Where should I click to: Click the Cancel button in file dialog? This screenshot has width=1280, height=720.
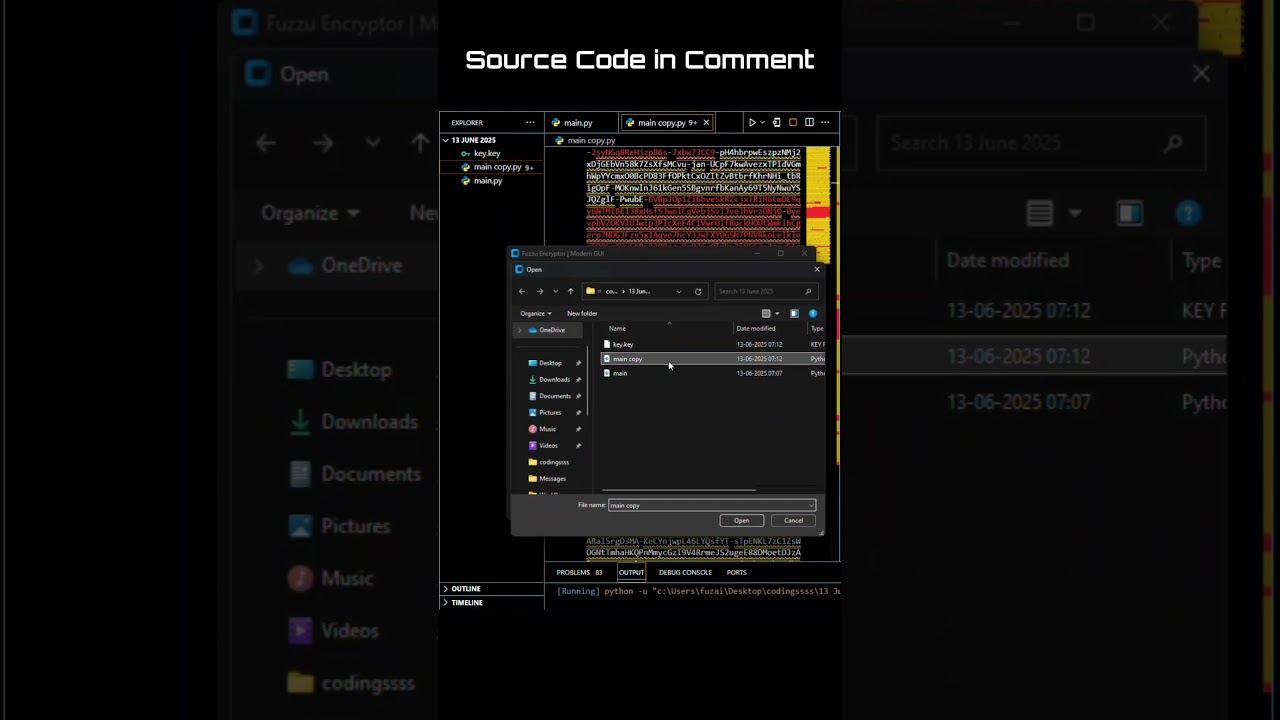(x=793, y=521)
